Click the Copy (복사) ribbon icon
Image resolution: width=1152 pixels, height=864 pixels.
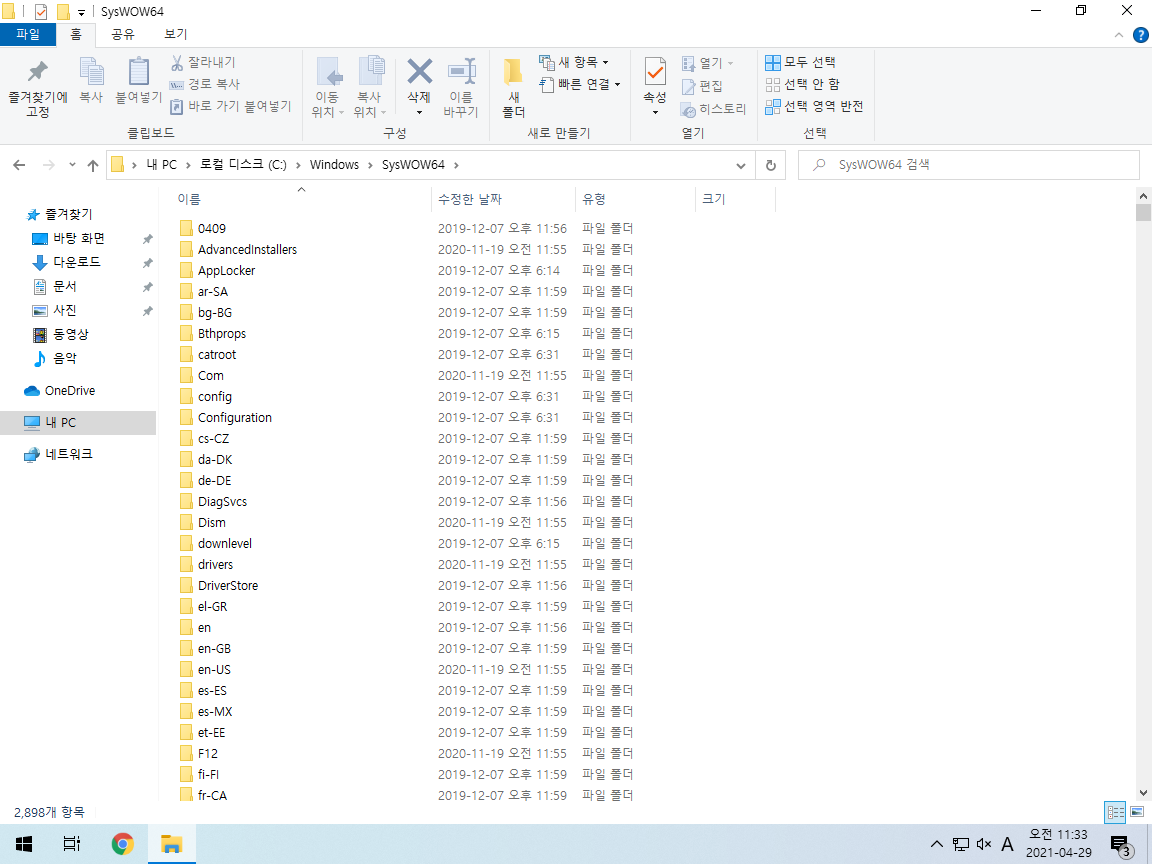pyautogui.click(x=91, y=73)
